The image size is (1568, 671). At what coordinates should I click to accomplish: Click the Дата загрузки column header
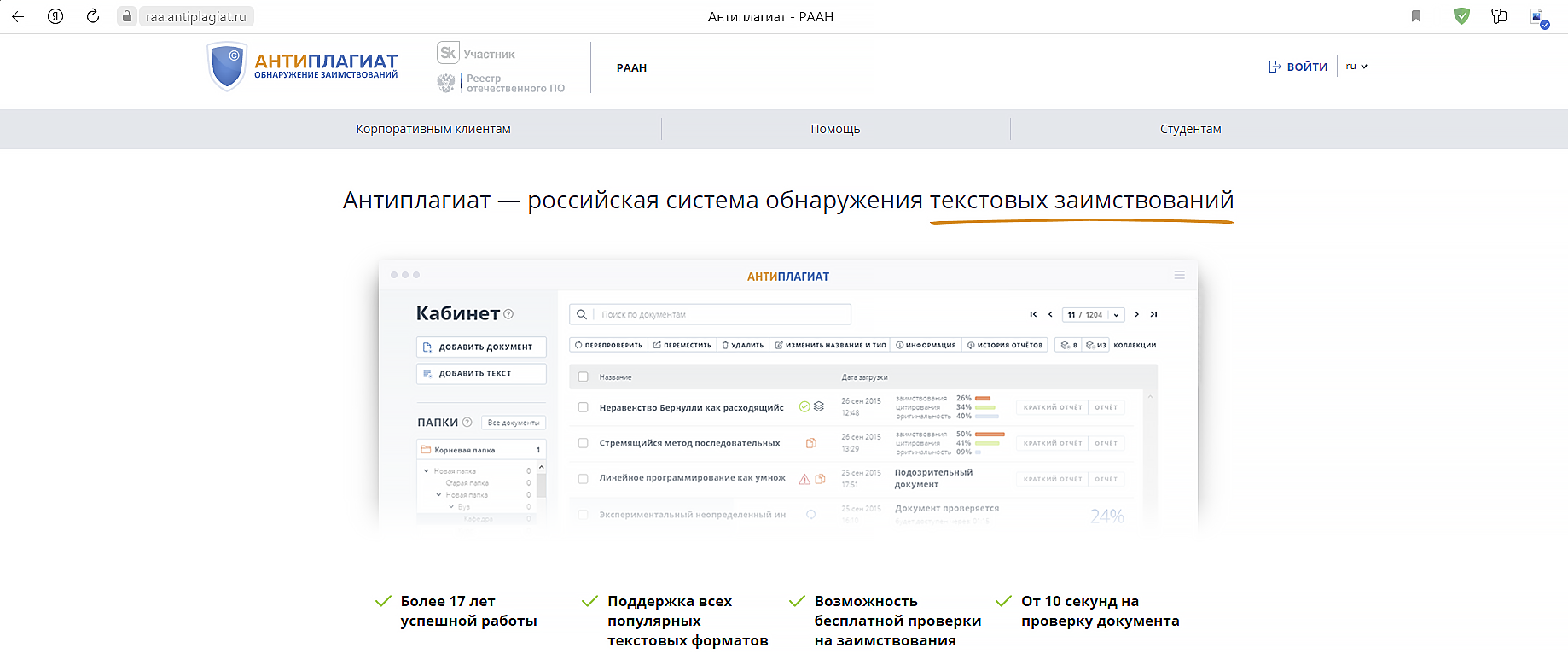point(864,376)
